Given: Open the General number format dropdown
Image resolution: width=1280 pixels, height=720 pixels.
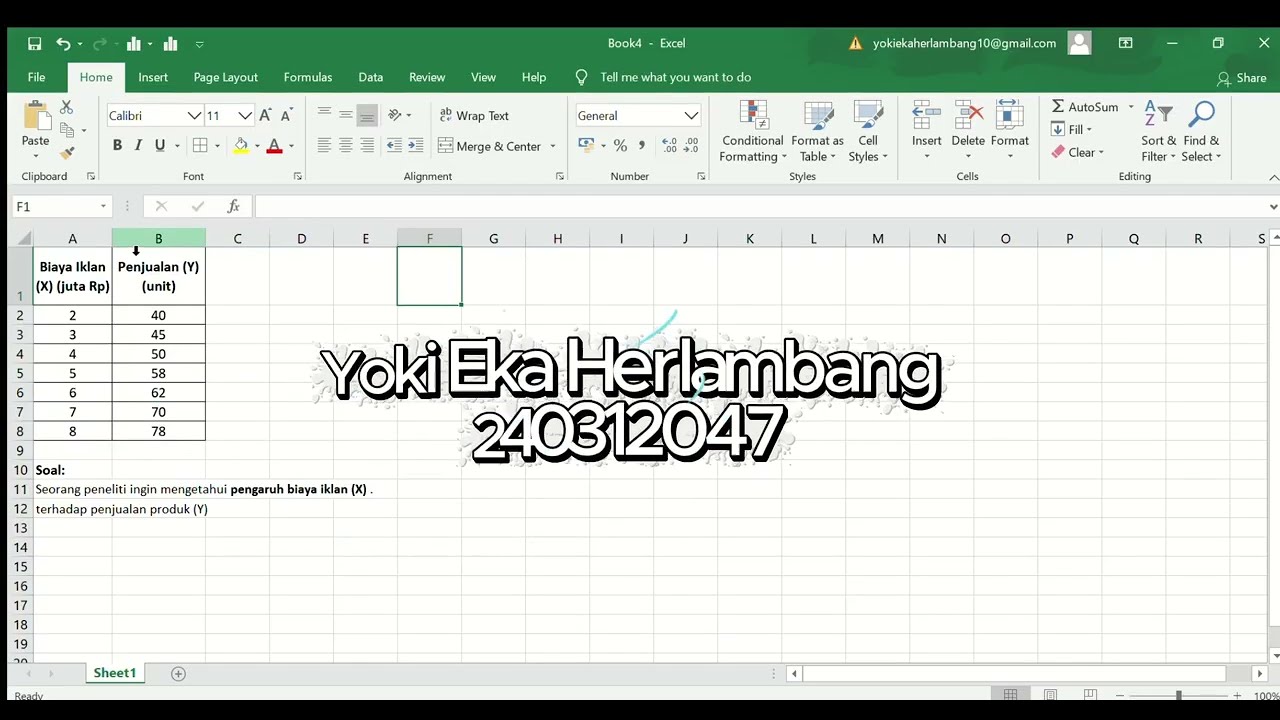Looking at the screenshot, I should click(x=691, y=116).
